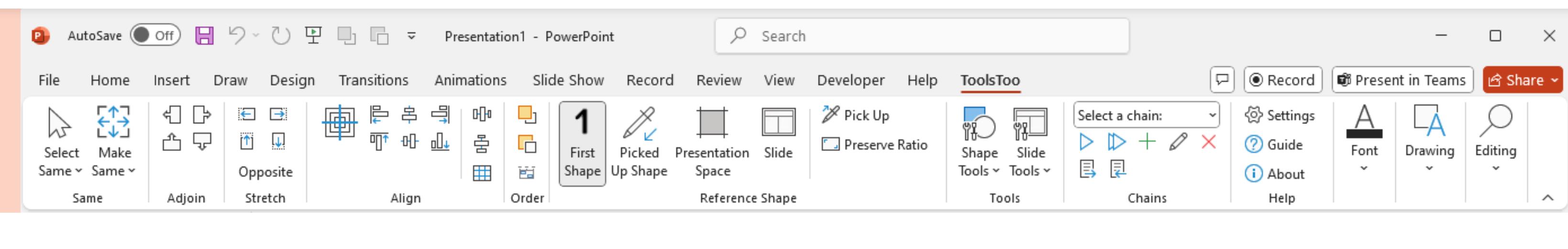This screenshot has height=249, width=1568.
Task: Click the green plus add chain icon
Action: 1147,142
